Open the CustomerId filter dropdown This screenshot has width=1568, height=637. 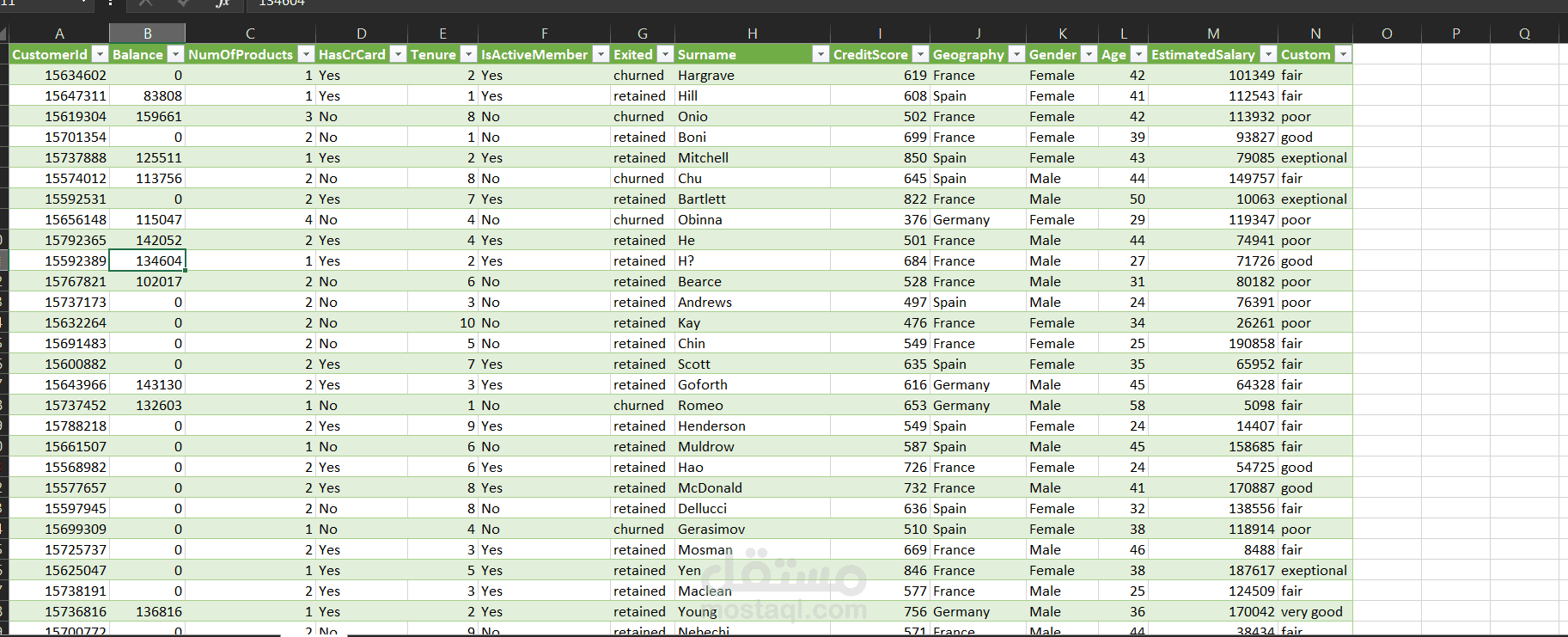click(x=100, y=54)
